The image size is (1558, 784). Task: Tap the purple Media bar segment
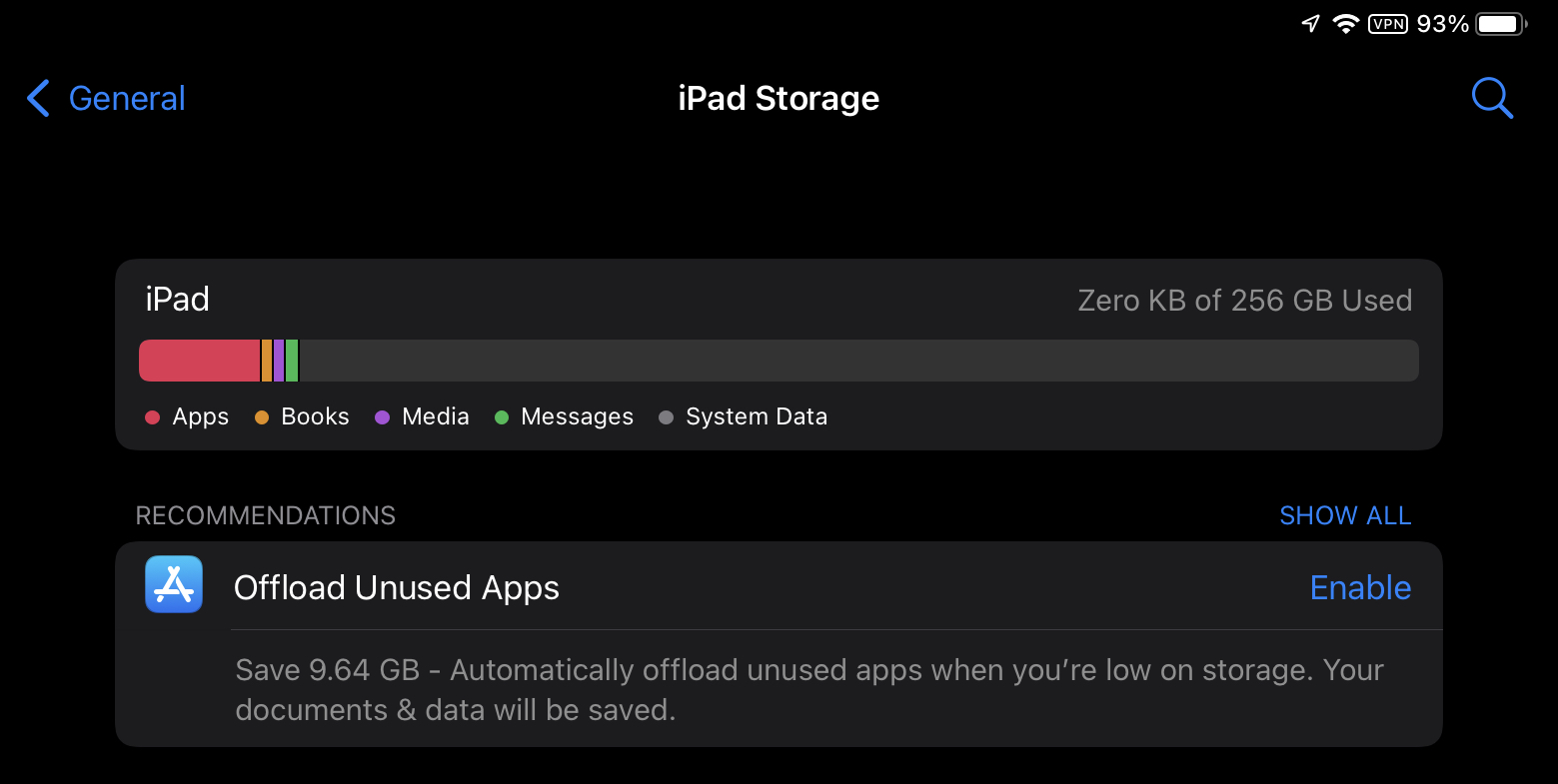(279, 361)
